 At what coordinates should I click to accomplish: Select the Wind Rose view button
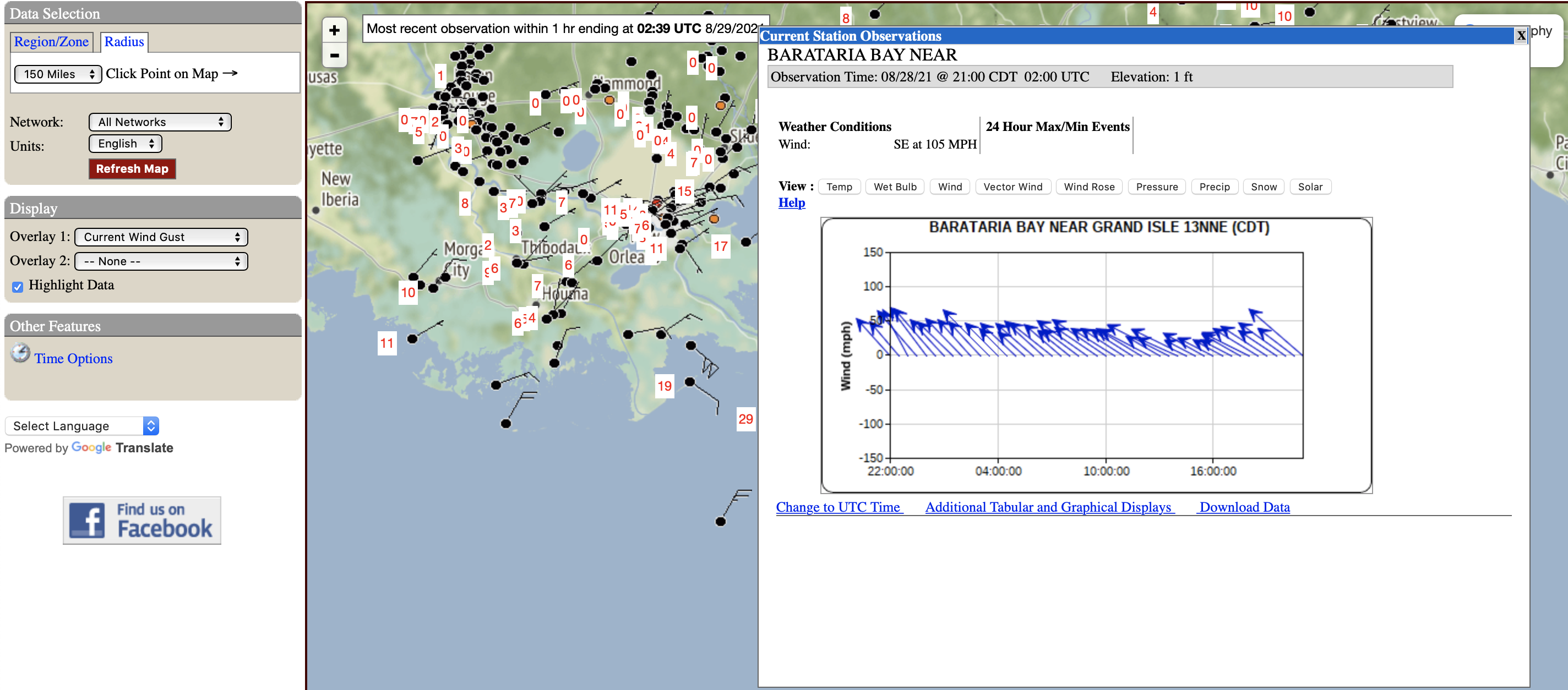1088,187
